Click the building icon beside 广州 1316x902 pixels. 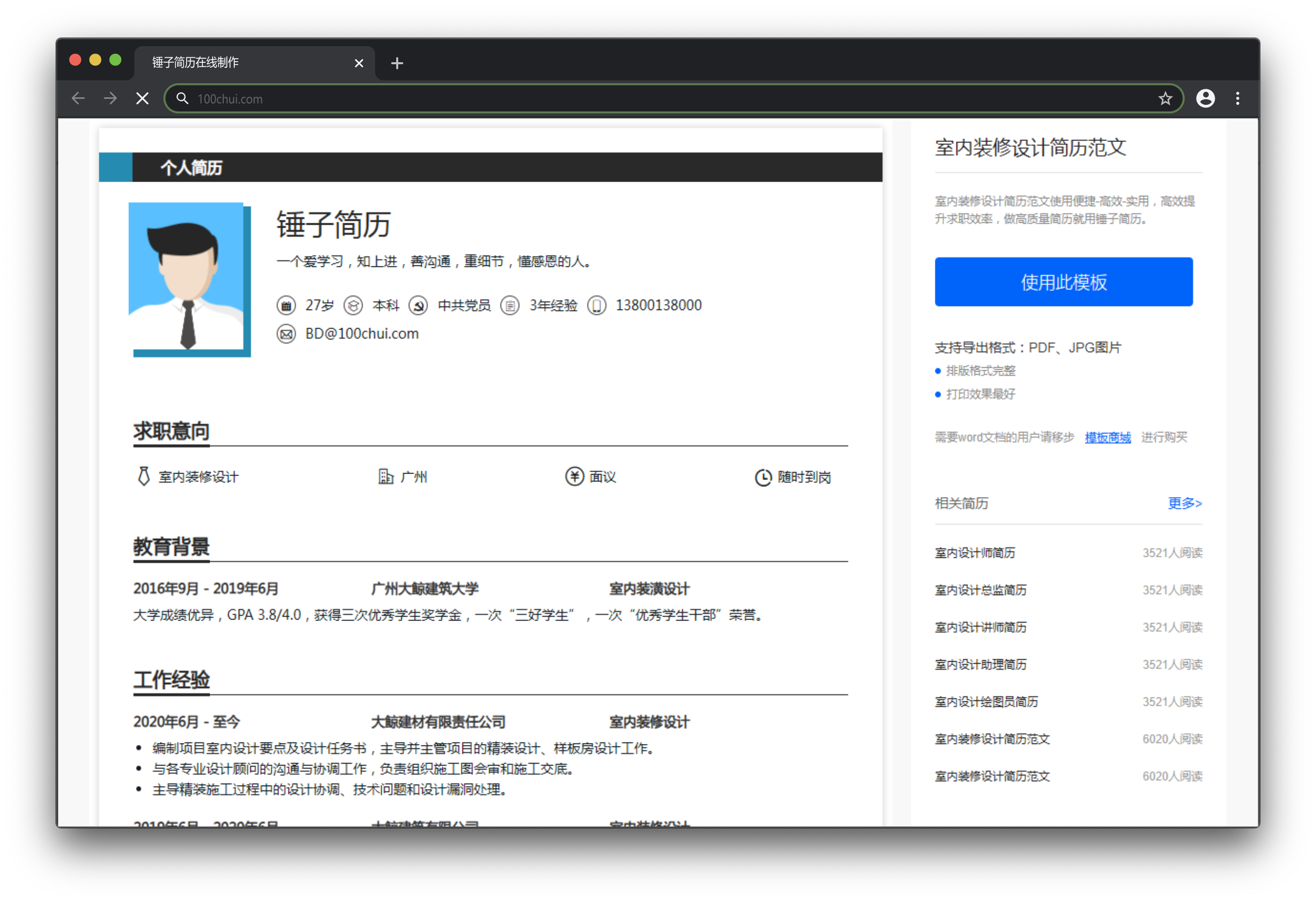click(x=386, y=476)
